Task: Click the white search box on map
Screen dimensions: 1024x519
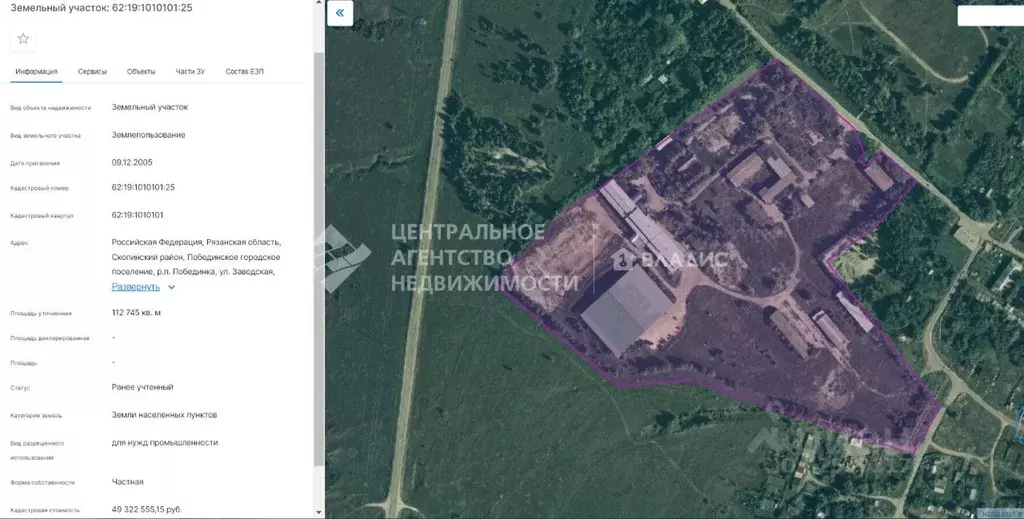Action: pyautogui.click(x=990, y=16)
